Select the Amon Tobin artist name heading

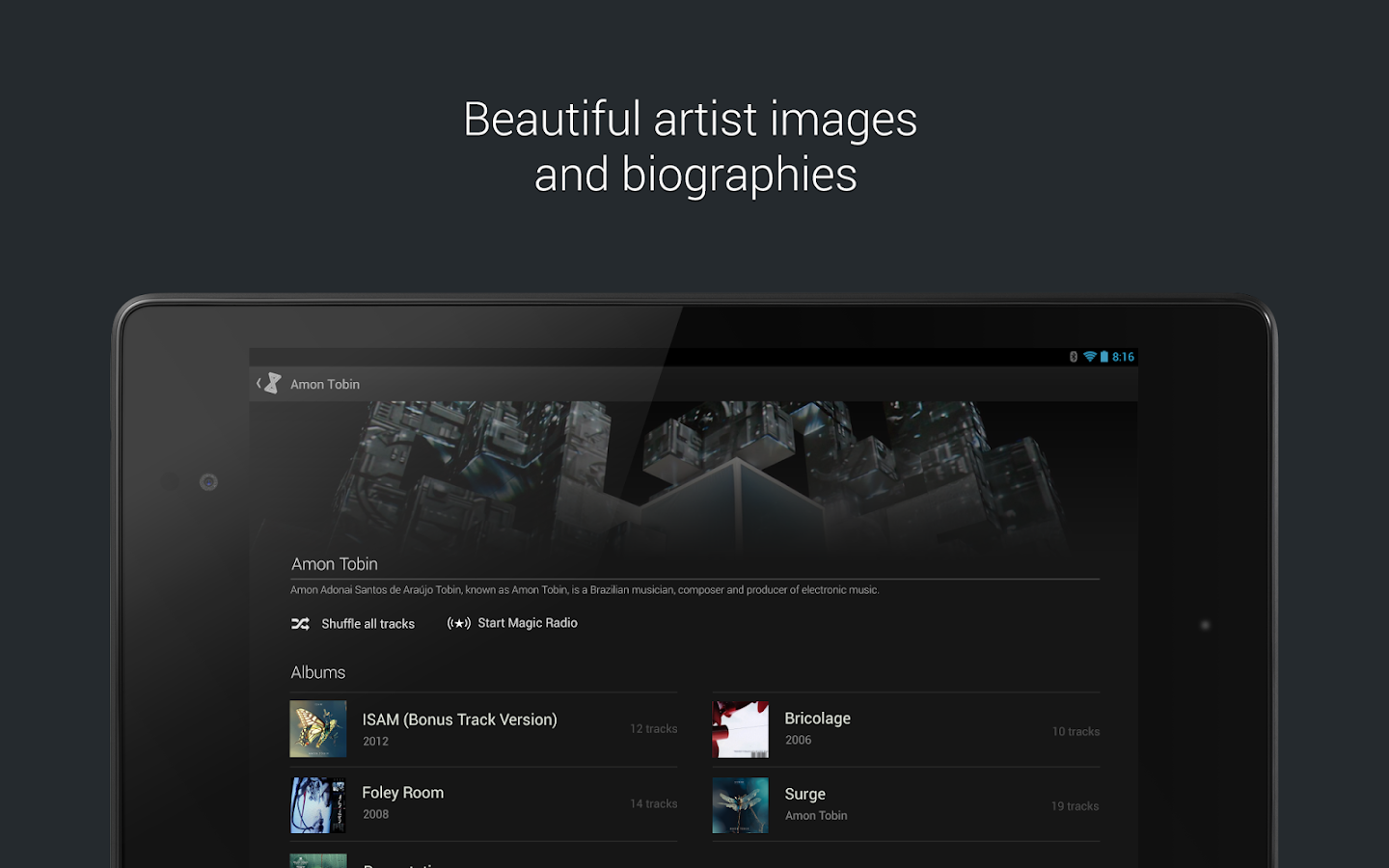coord(334,563)
